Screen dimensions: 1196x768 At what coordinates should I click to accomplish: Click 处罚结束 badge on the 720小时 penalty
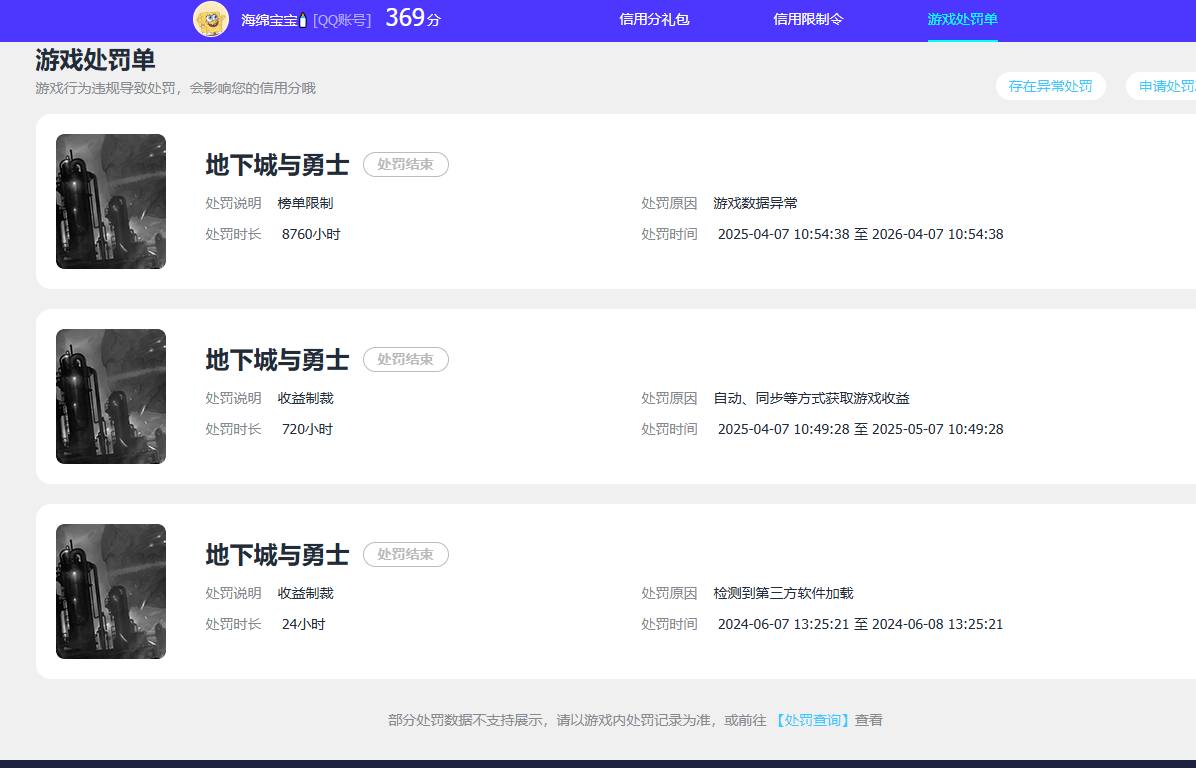[x=405, y=359]
